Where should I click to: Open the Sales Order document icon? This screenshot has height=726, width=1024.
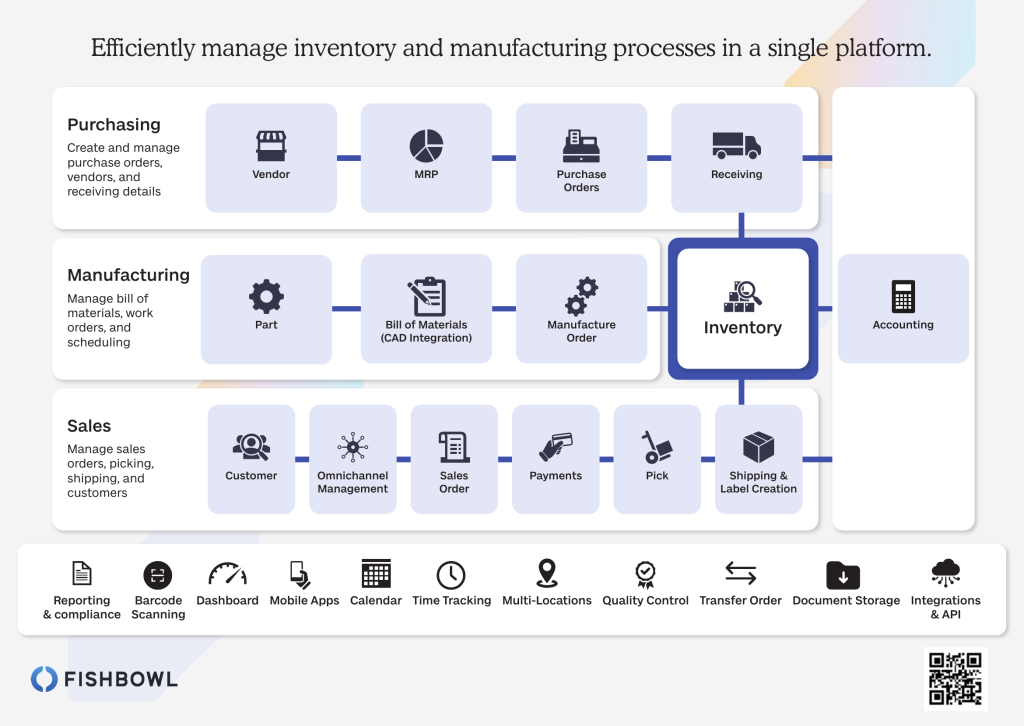(454, 447)
